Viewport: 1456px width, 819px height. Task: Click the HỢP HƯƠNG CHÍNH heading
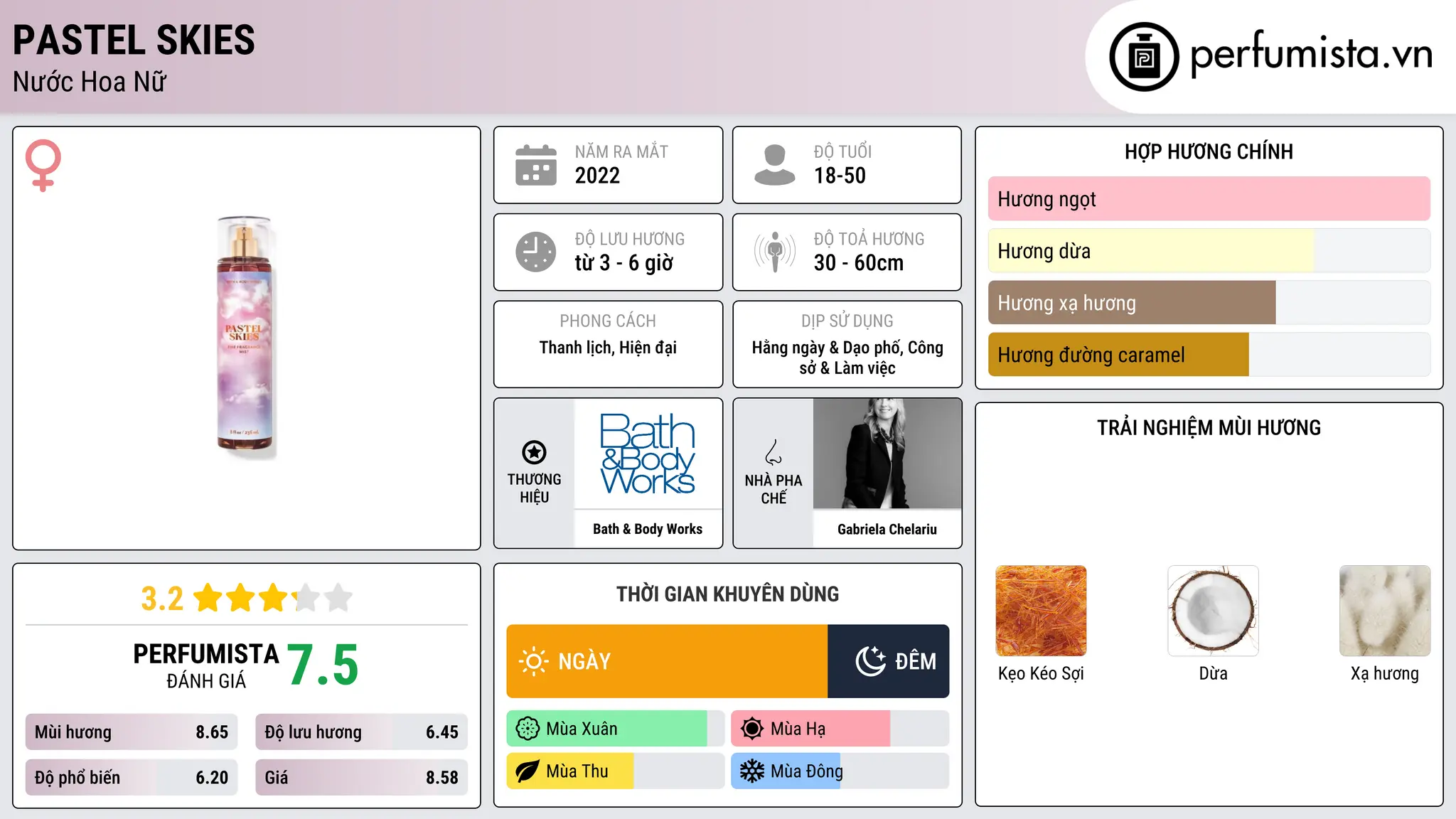(x=1209, y=151)
